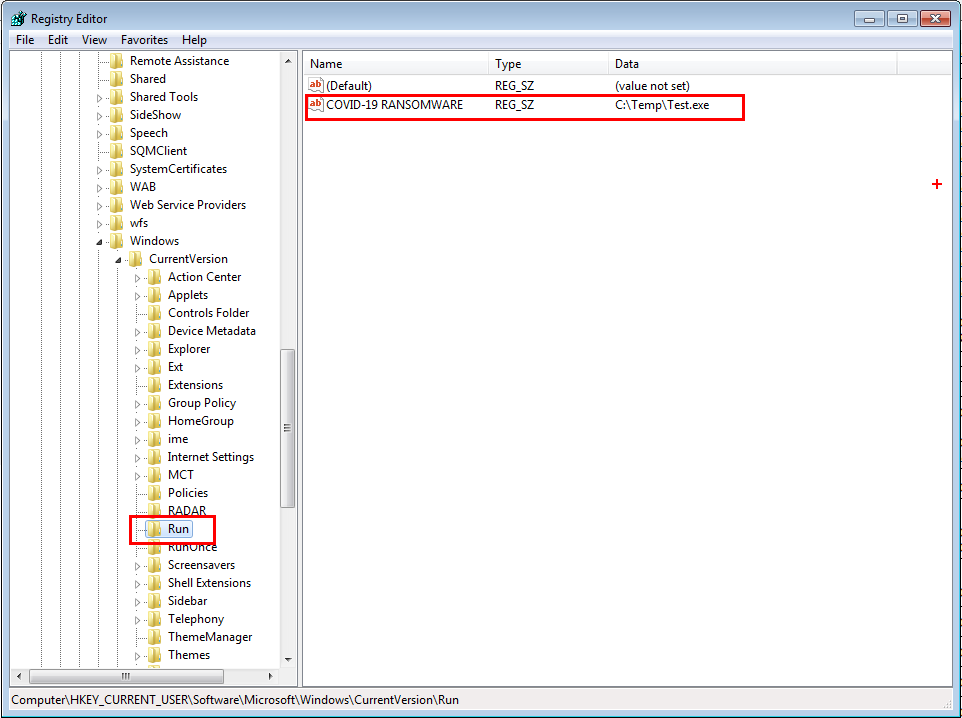The width and height of the screenshot is (962, 718).
Task: Click the tree pane vertical scrollbar thumb
Action: (287, 428)
